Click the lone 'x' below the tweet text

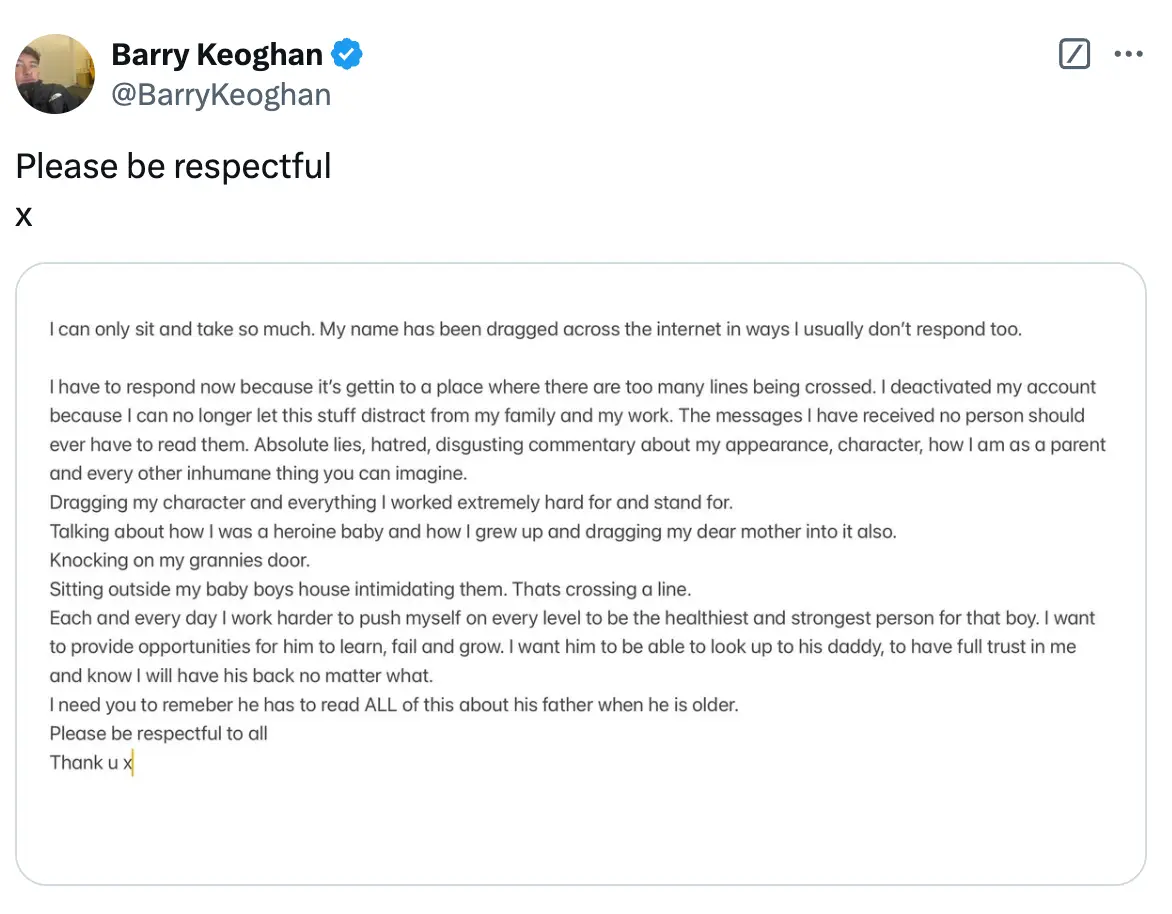tap(23, 216)
